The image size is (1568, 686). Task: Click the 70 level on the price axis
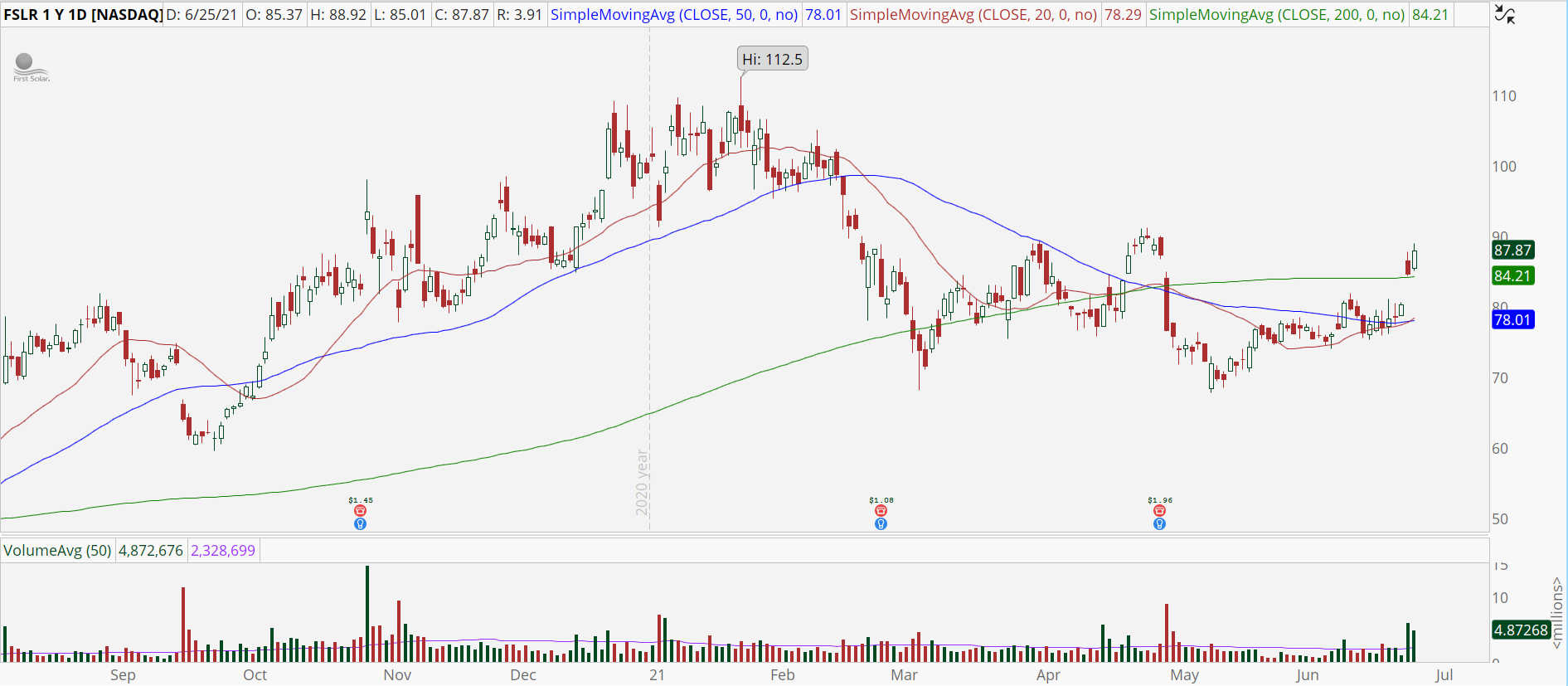point(1500,378)
